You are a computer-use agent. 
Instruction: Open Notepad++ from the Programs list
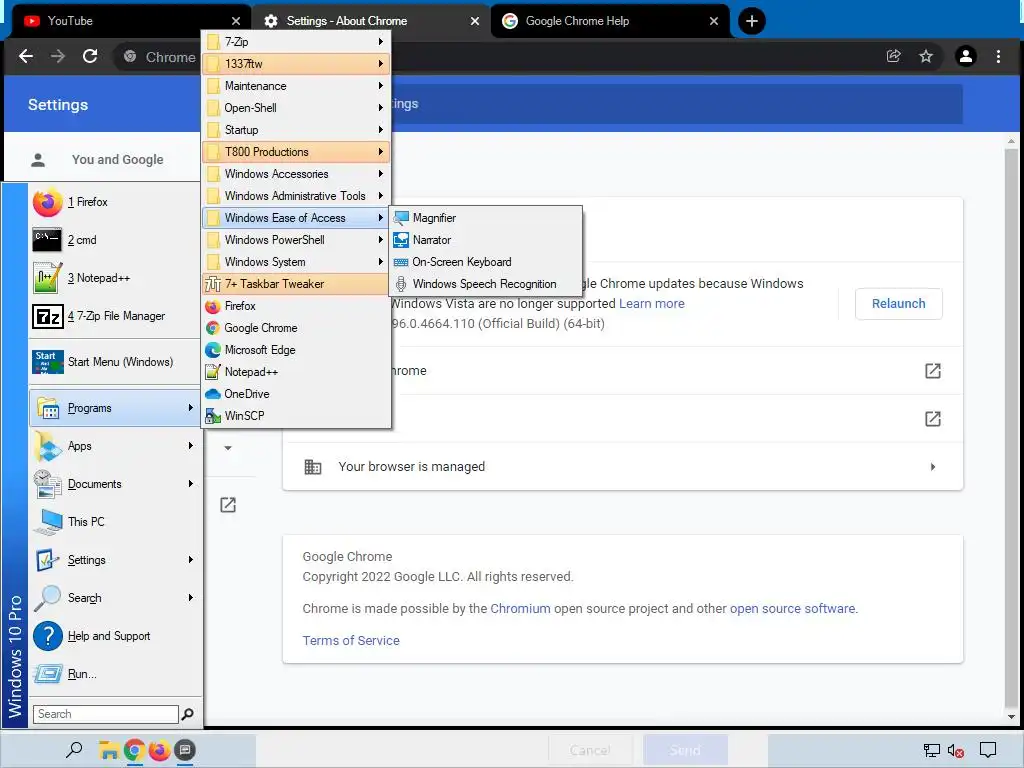click(x=296, y=372)
